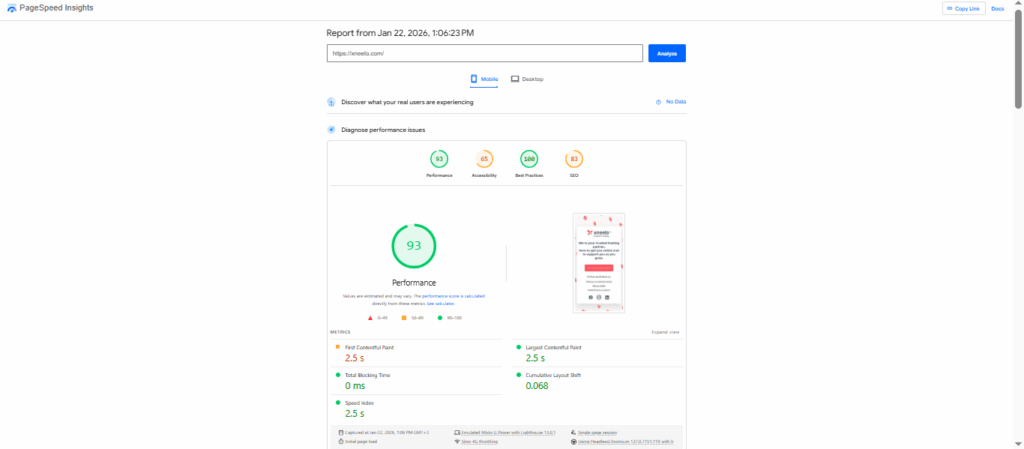This screenshot has width=1024, height=449.
Task: Click the Diagnose performance issues icon
Action: [331, 130]
